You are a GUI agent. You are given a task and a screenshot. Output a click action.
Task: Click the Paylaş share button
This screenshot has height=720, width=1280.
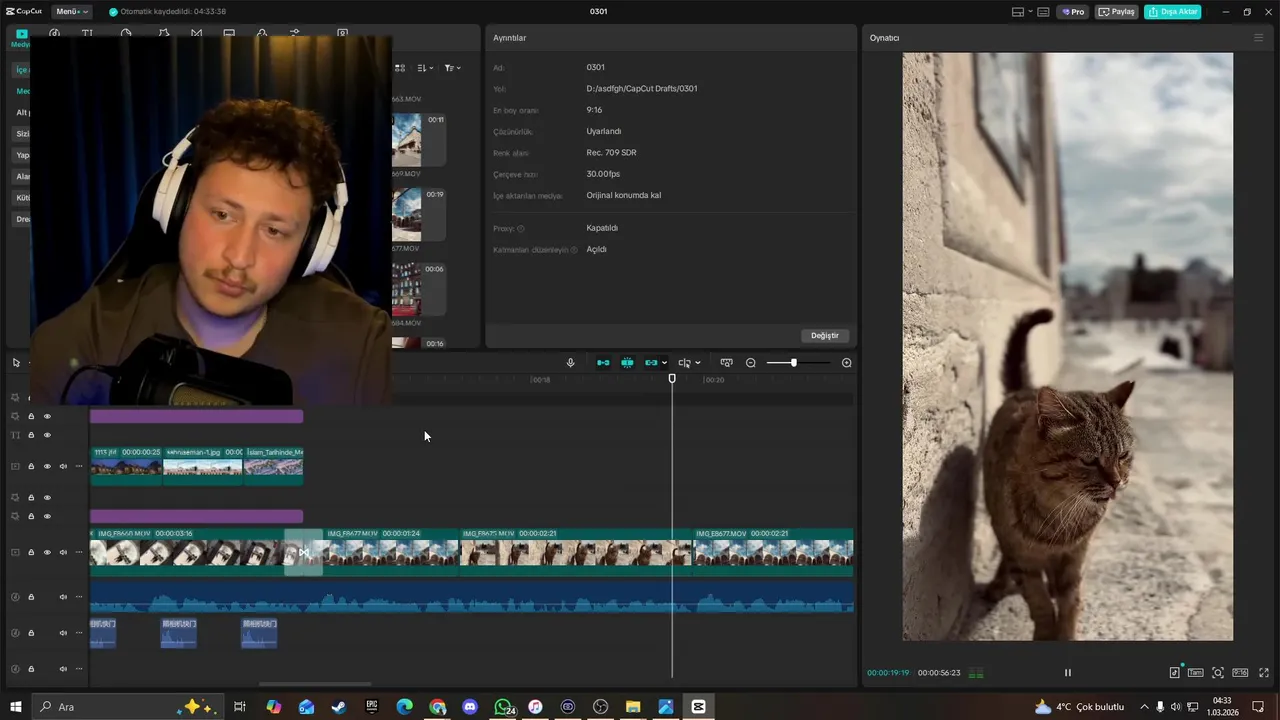coord(1117,12)
